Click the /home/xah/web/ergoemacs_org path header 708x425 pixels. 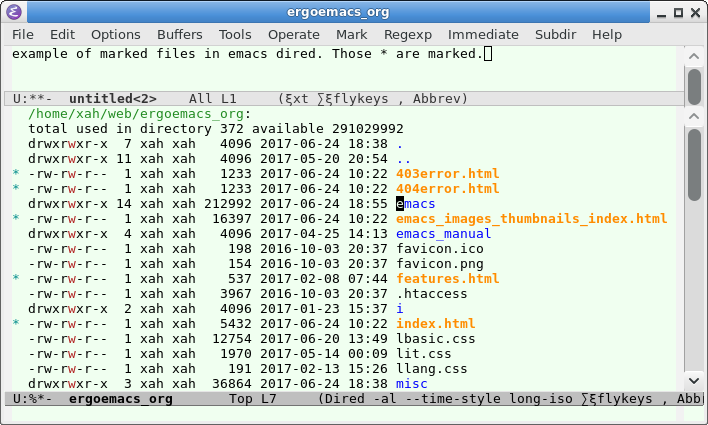[139, 114]
